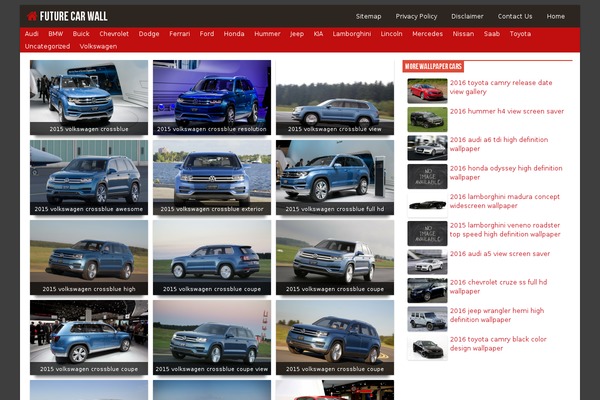
Task: Open the Privacy Policy page
Action: [416, 16]
